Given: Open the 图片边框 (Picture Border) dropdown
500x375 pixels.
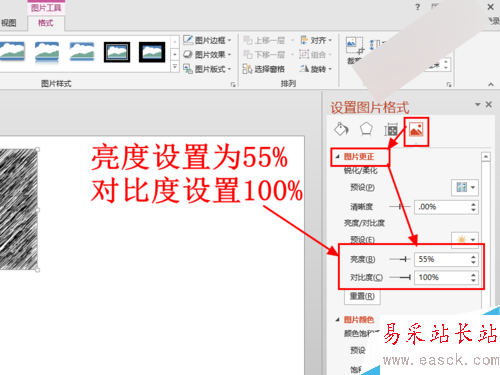Looking at the screenshot, I should [x=207, y=40].
